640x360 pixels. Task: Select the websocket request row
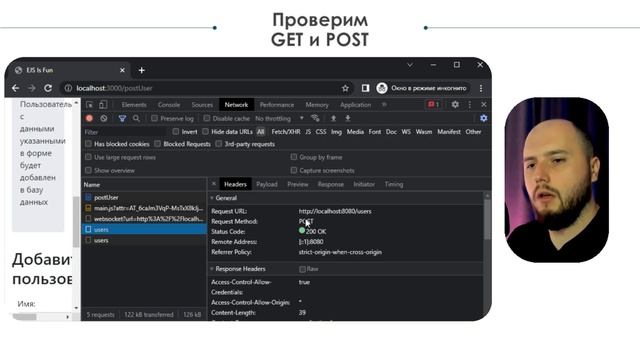144,219
